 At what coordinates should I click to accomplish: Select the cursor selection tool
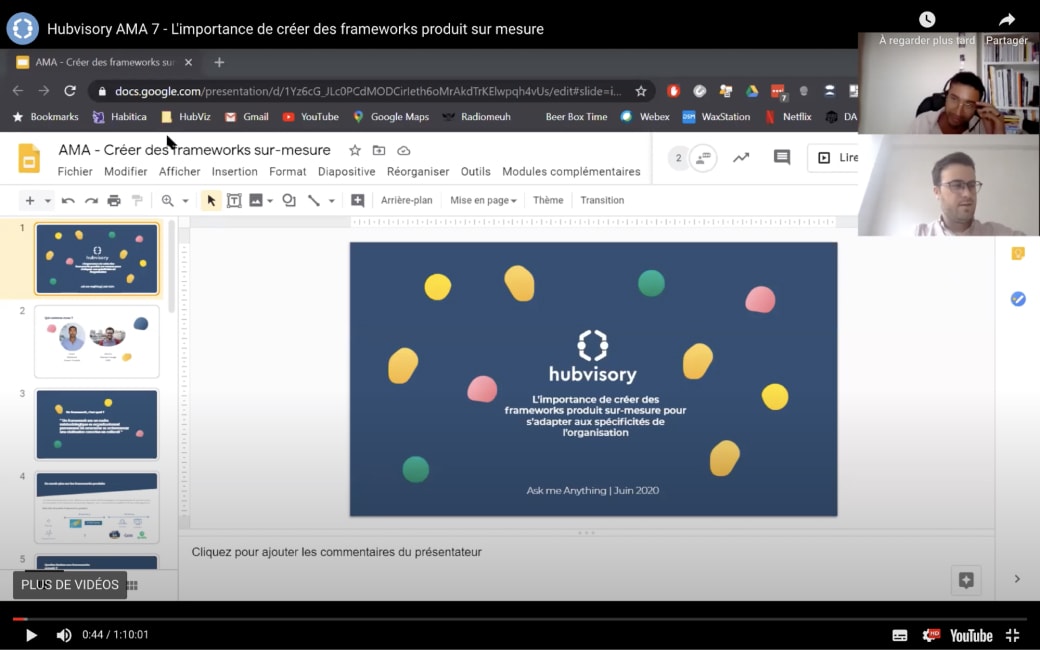211,200
